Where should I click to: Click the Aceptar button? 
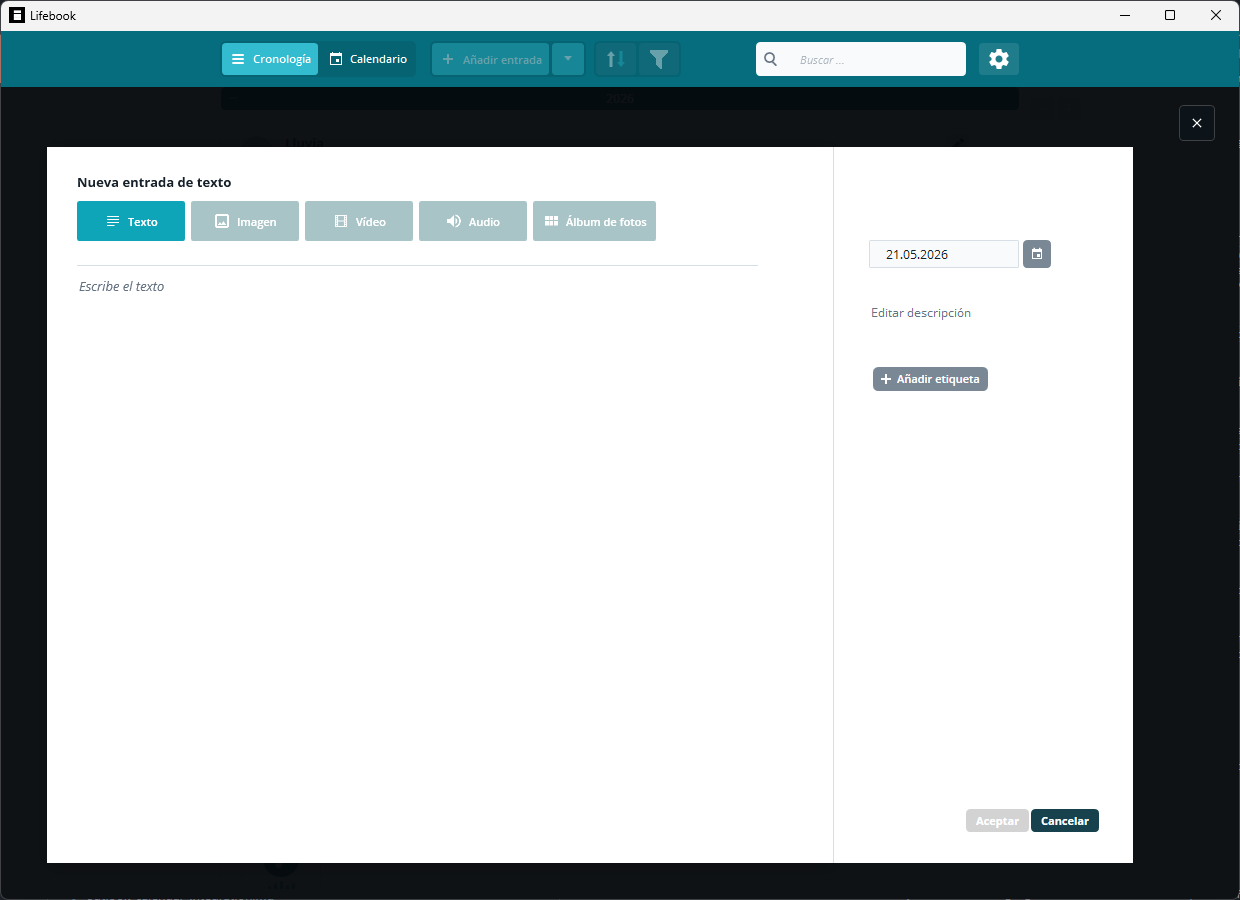click(997, 821)
